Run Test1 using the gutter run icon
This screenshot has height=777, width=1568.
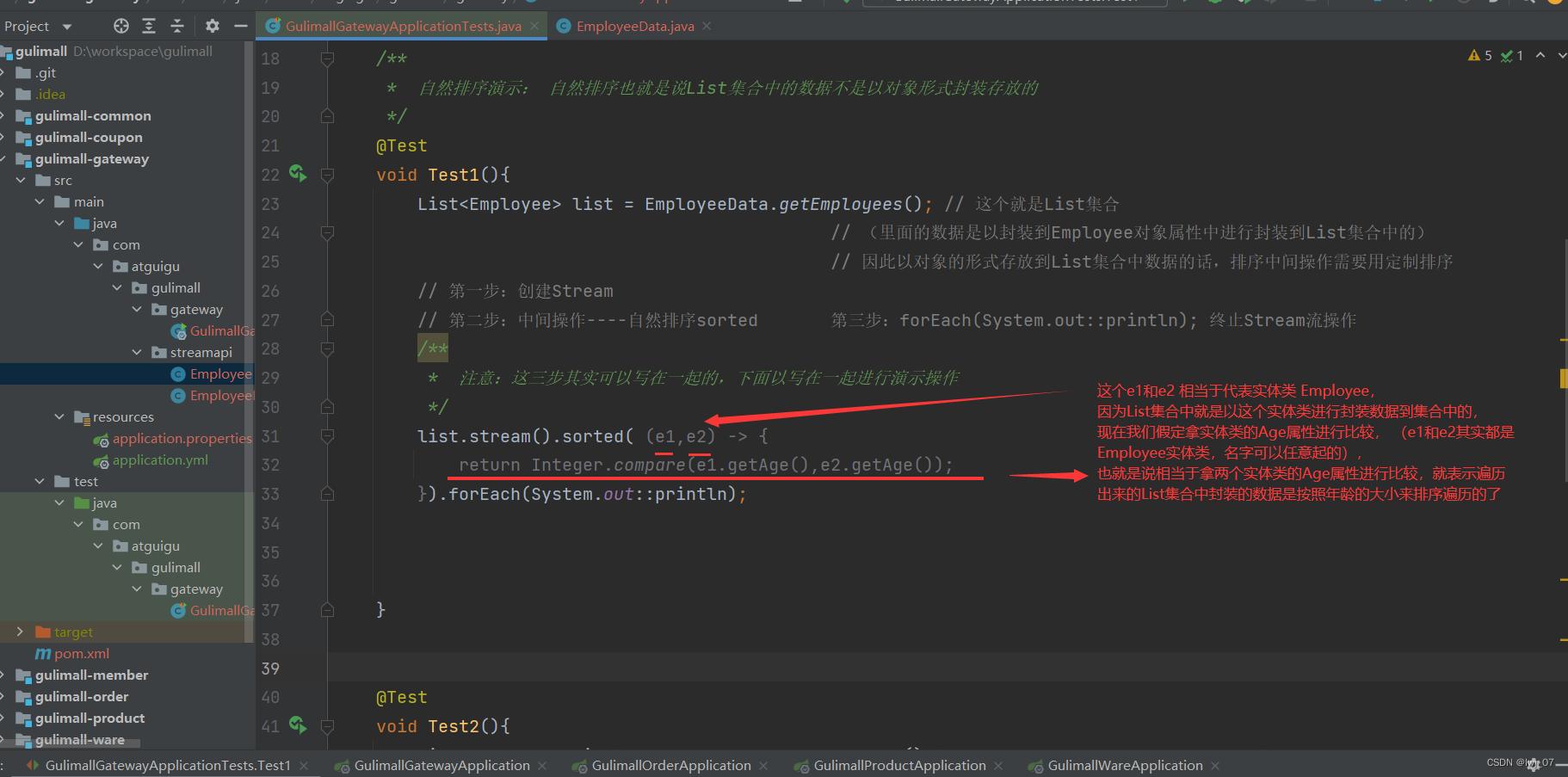(298, 174)
